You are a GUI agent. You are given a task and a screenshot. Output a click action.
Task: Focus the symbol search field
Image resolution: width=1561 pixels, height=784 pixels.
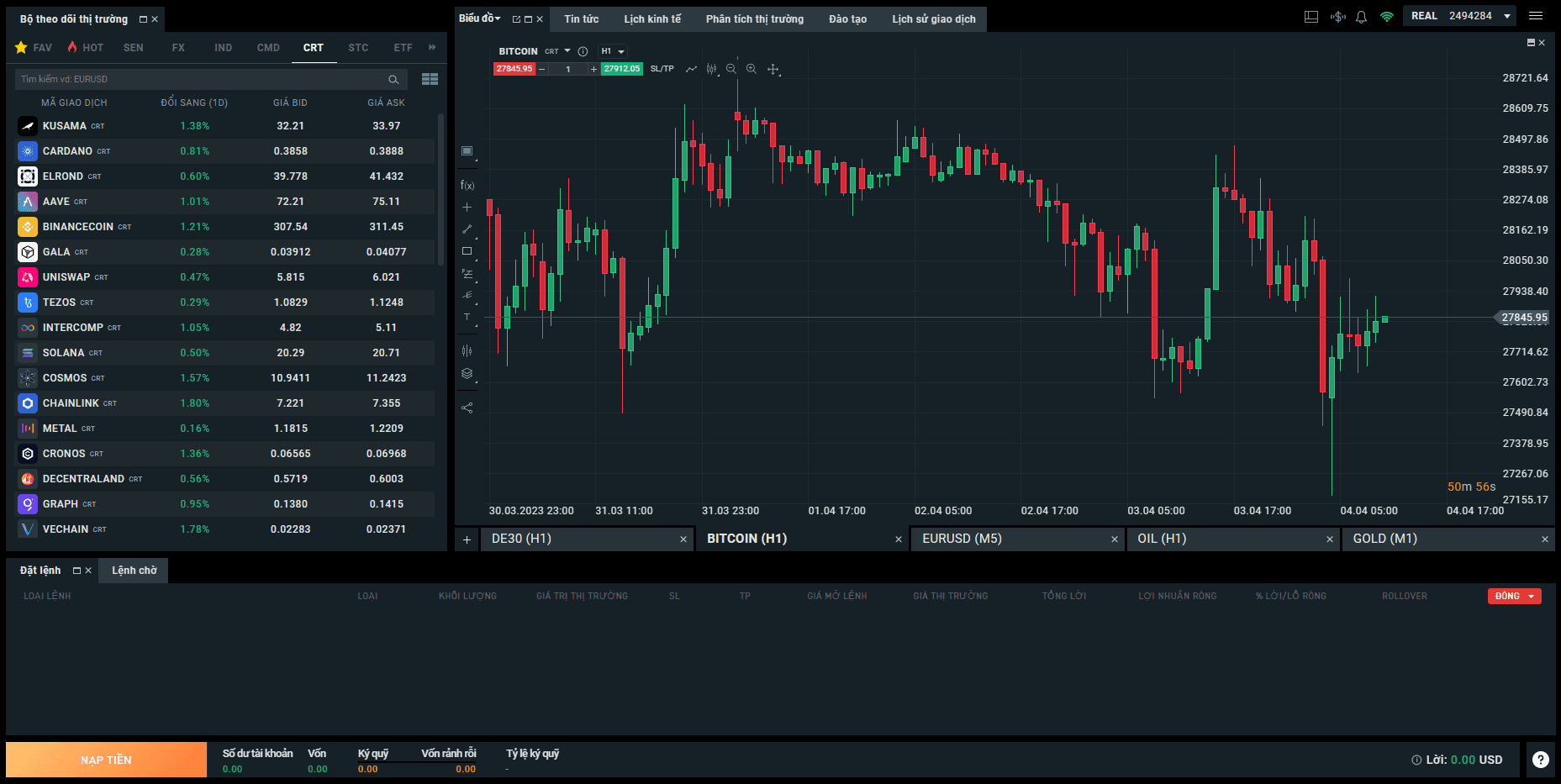(210, 79)
